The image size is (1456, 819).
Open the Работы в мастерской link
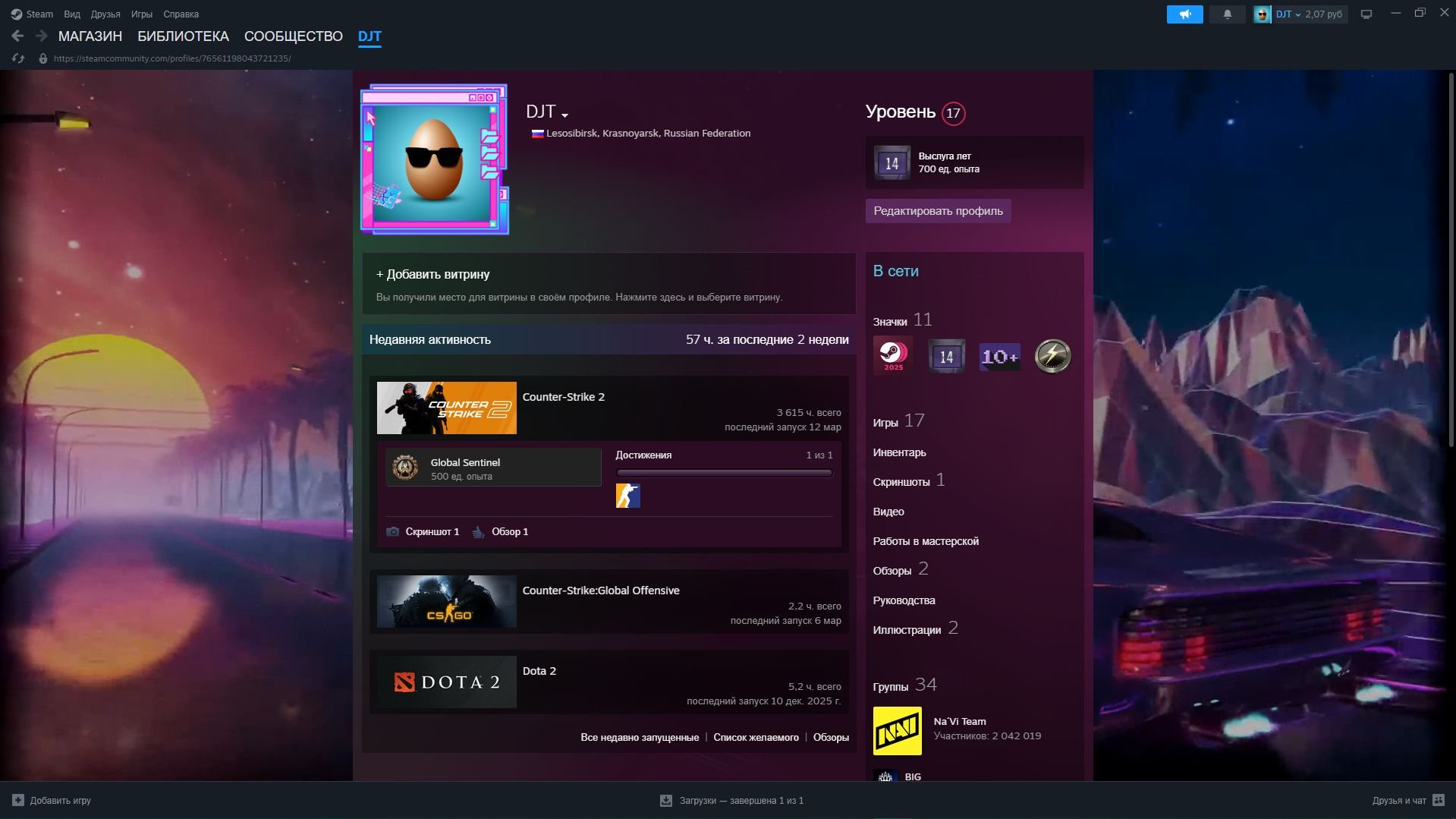[x=926, y=541]
